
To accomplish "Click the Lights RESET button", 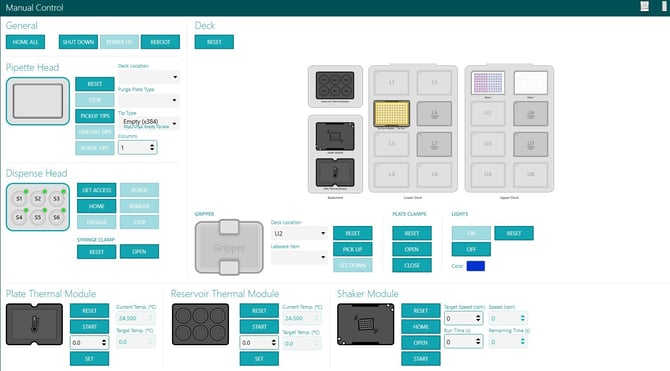I will point(514,233).
